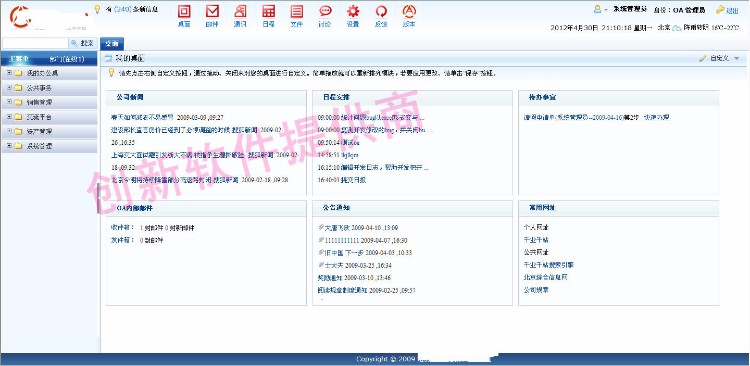Open the 讨论 discussion bubble icon
Image resolution: width=750 pixels, height=366 pixels.
click(325, 11)
